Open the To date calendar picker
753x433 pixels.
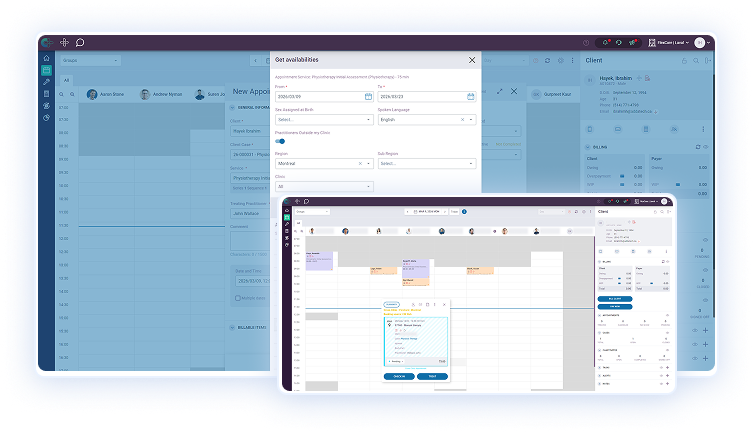pyautogui.click(x=470, y=96)
